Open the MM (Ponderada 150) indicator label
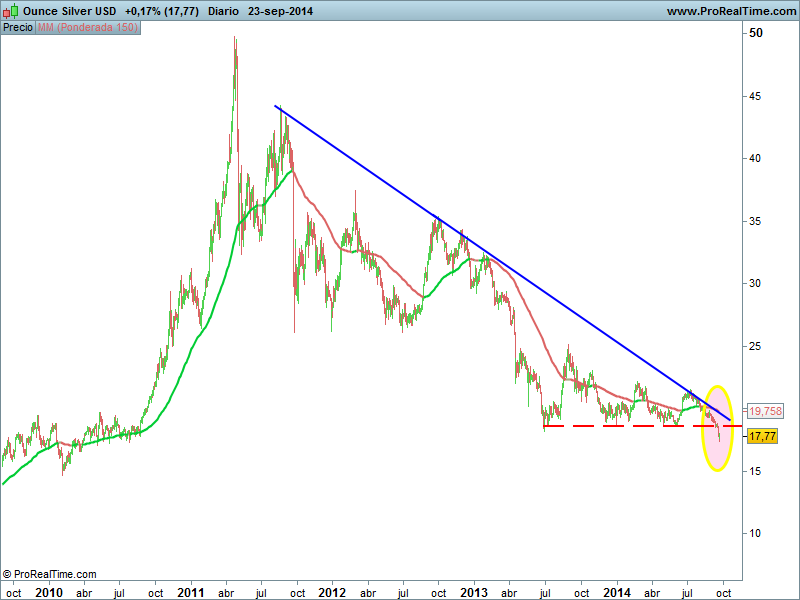 click(88, 28)
